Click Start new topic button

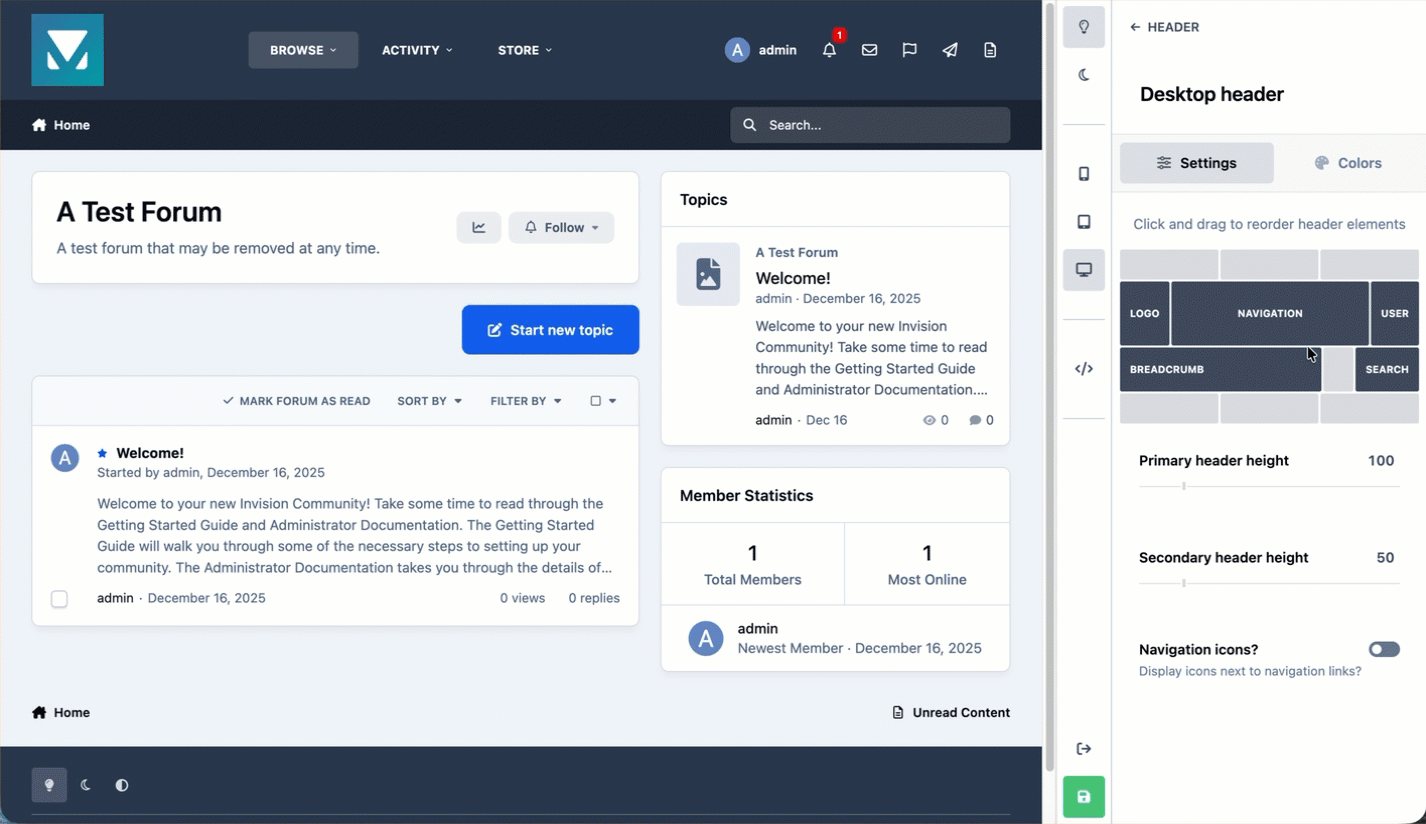550,330
